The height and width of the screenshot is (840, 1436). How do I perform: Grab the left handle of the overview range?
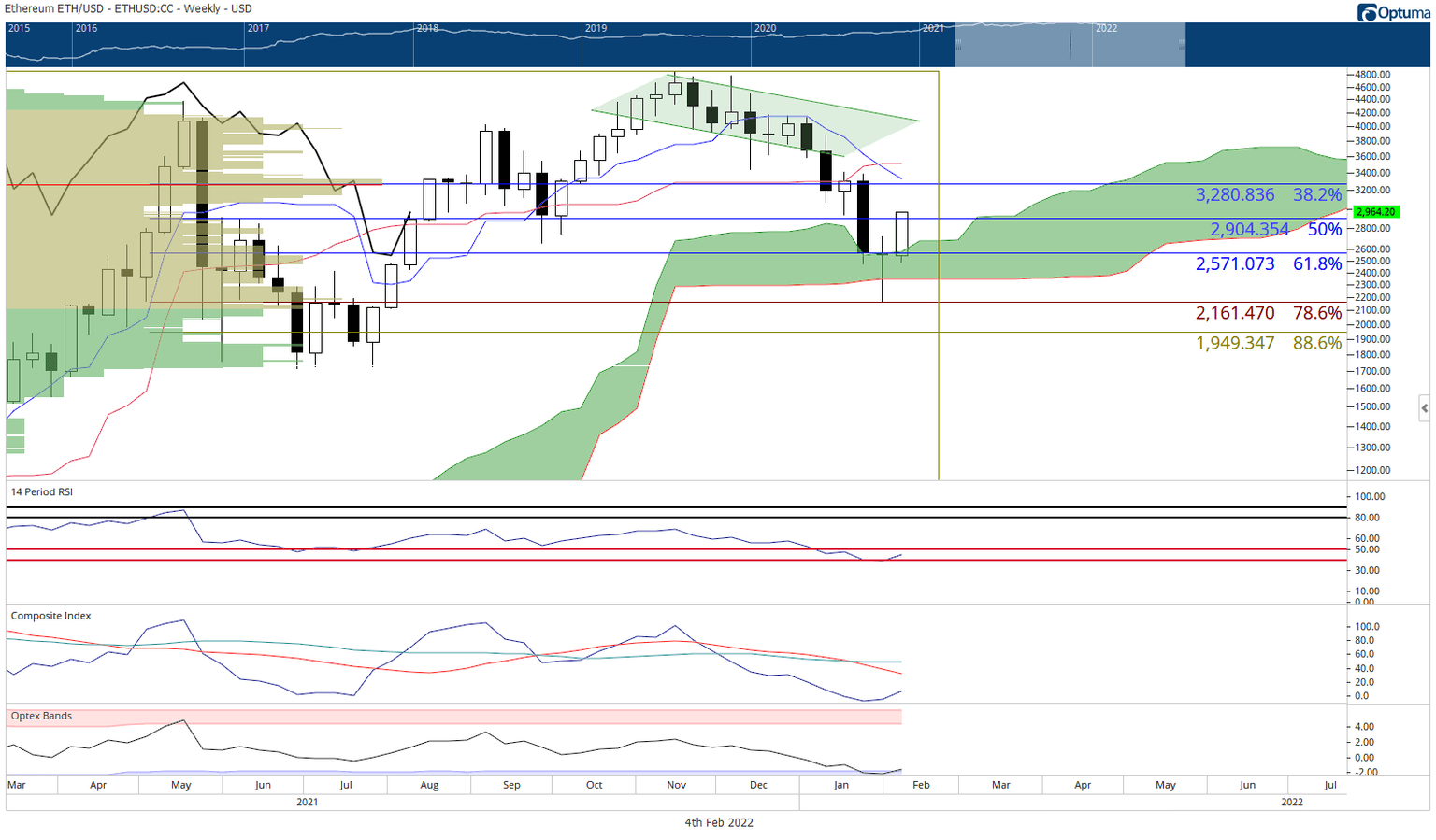pos(955,45)
